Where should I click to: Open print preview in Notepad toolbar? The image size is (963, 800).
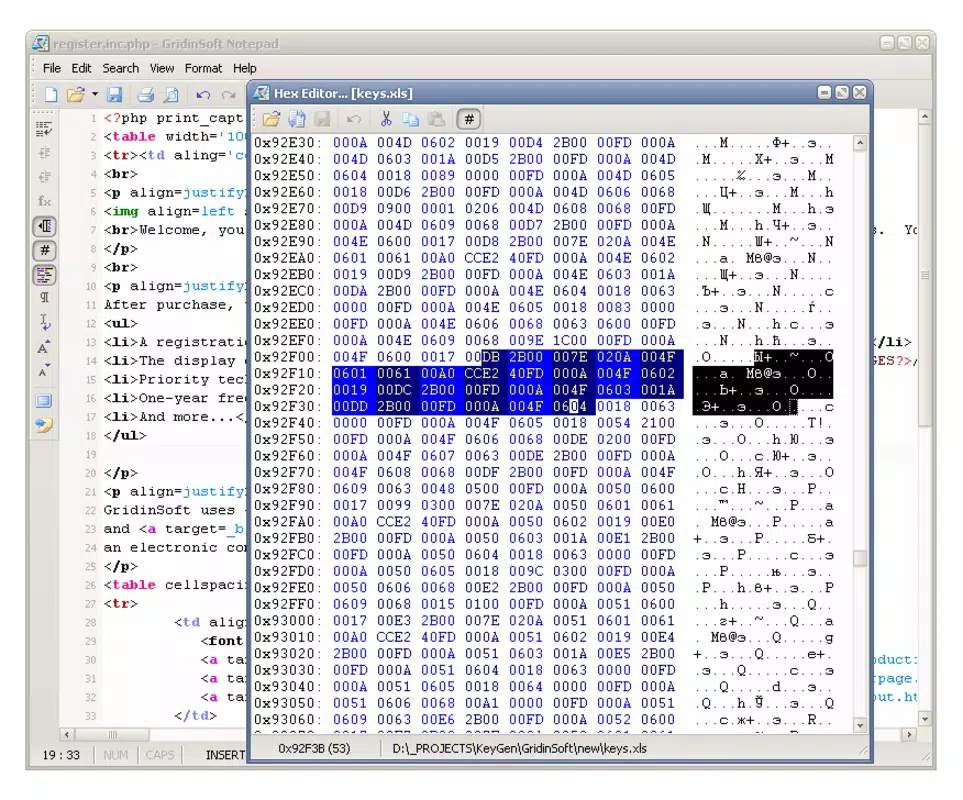pos(171,95)
